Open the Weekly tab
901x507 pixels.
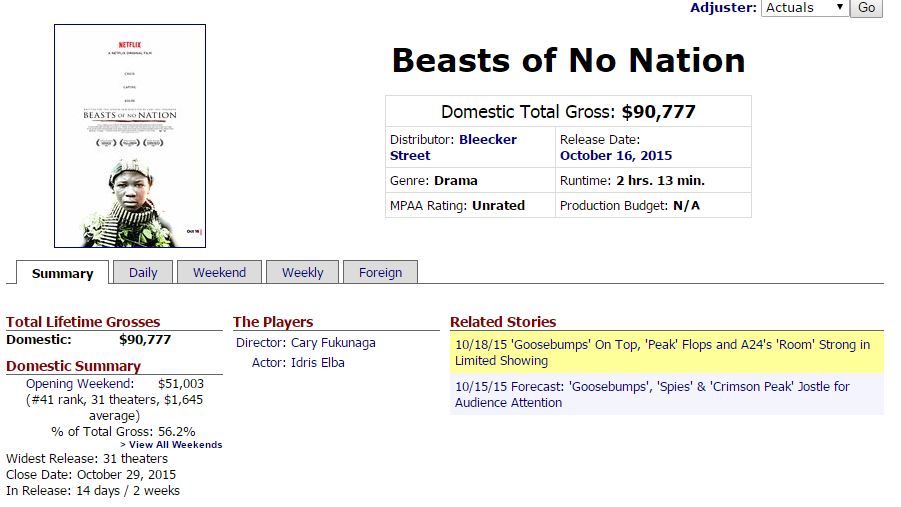[302, 272]
